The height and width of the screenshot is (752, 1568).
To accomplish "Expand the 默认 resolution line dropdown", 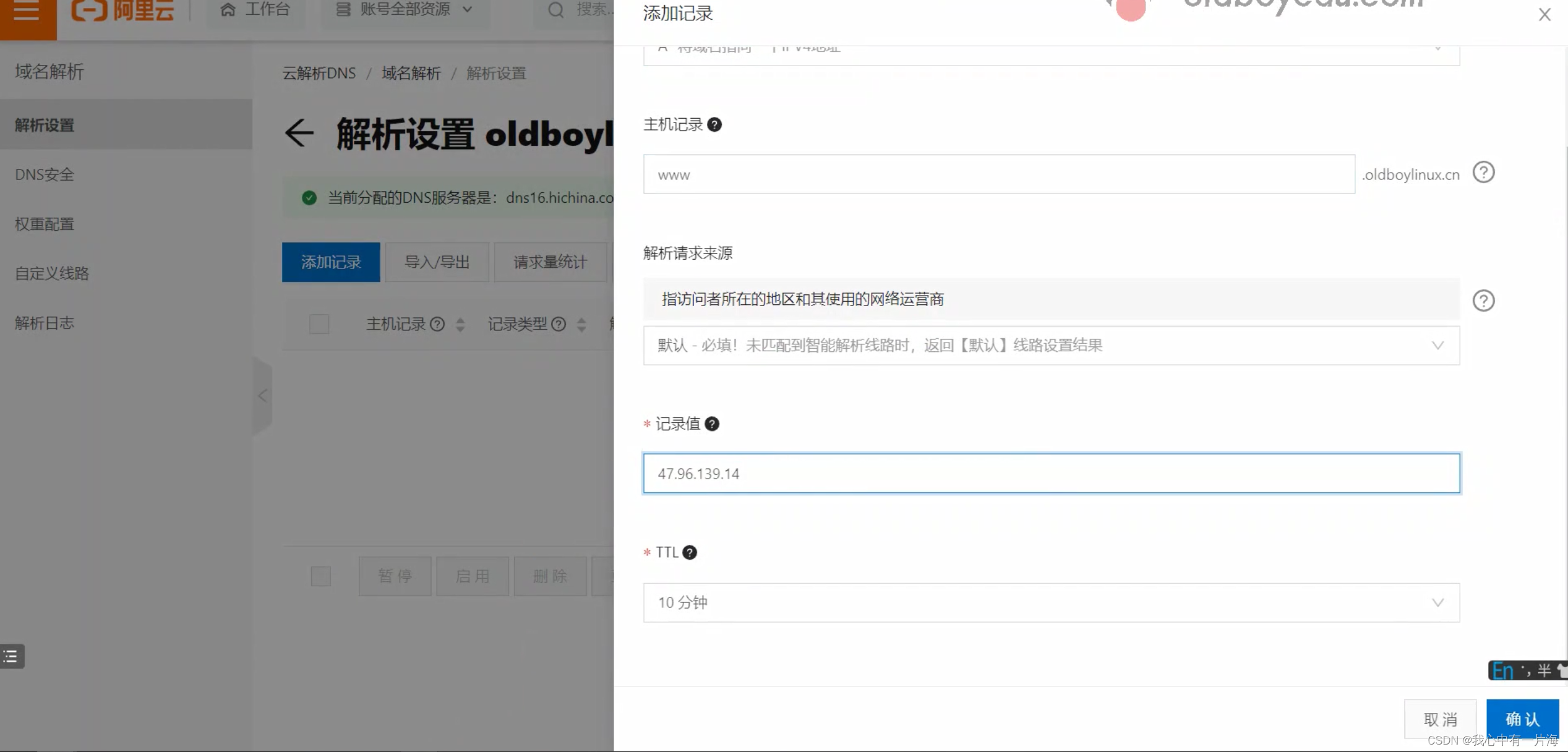I will coord(1051,346).
